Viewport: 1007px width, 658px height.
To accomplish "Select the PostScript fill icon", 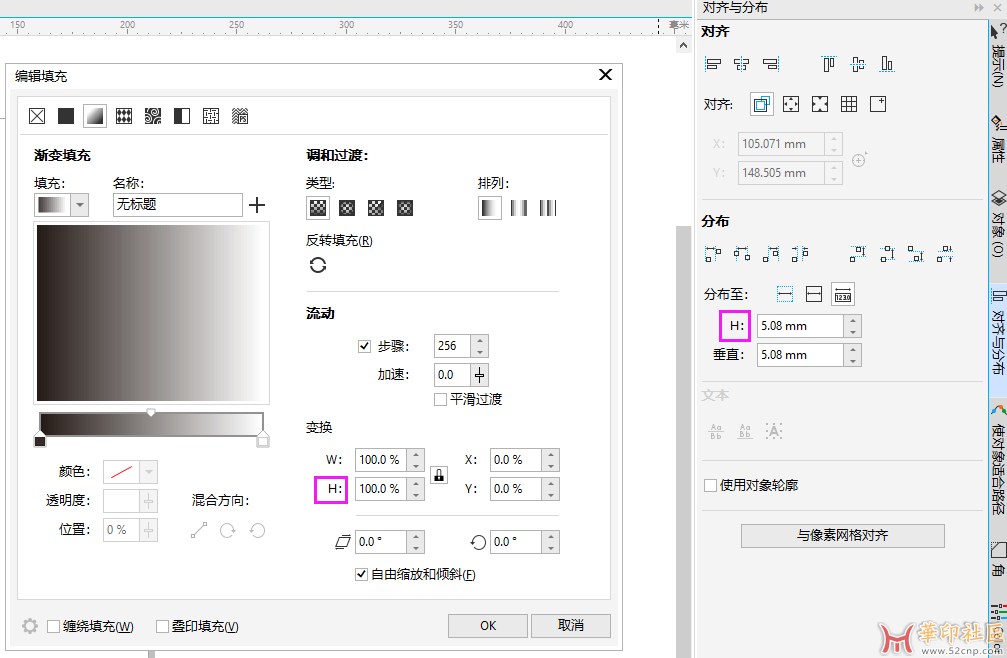I will (x=240, y=116).
